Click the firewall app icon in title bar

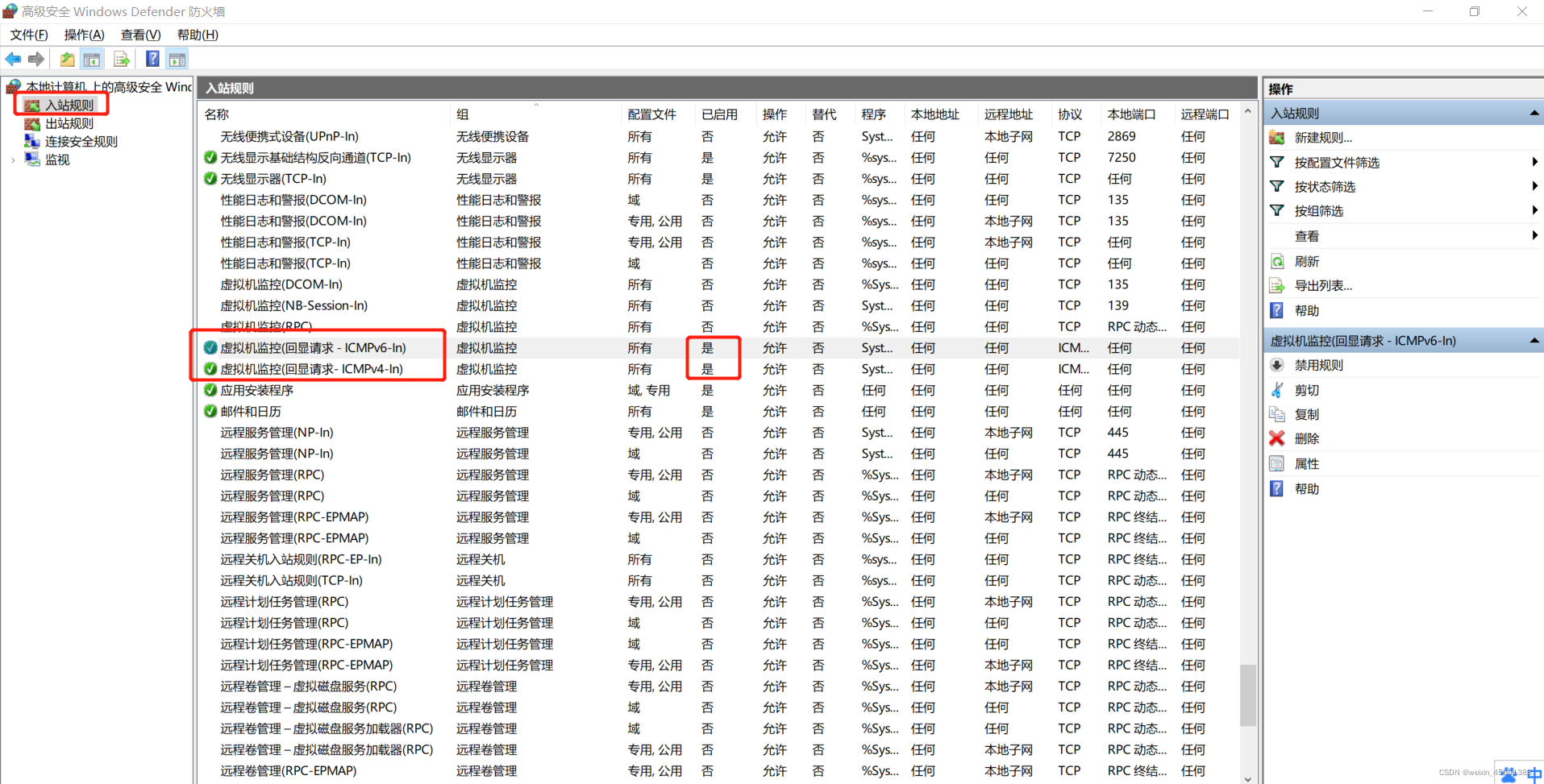pos(10,11)
